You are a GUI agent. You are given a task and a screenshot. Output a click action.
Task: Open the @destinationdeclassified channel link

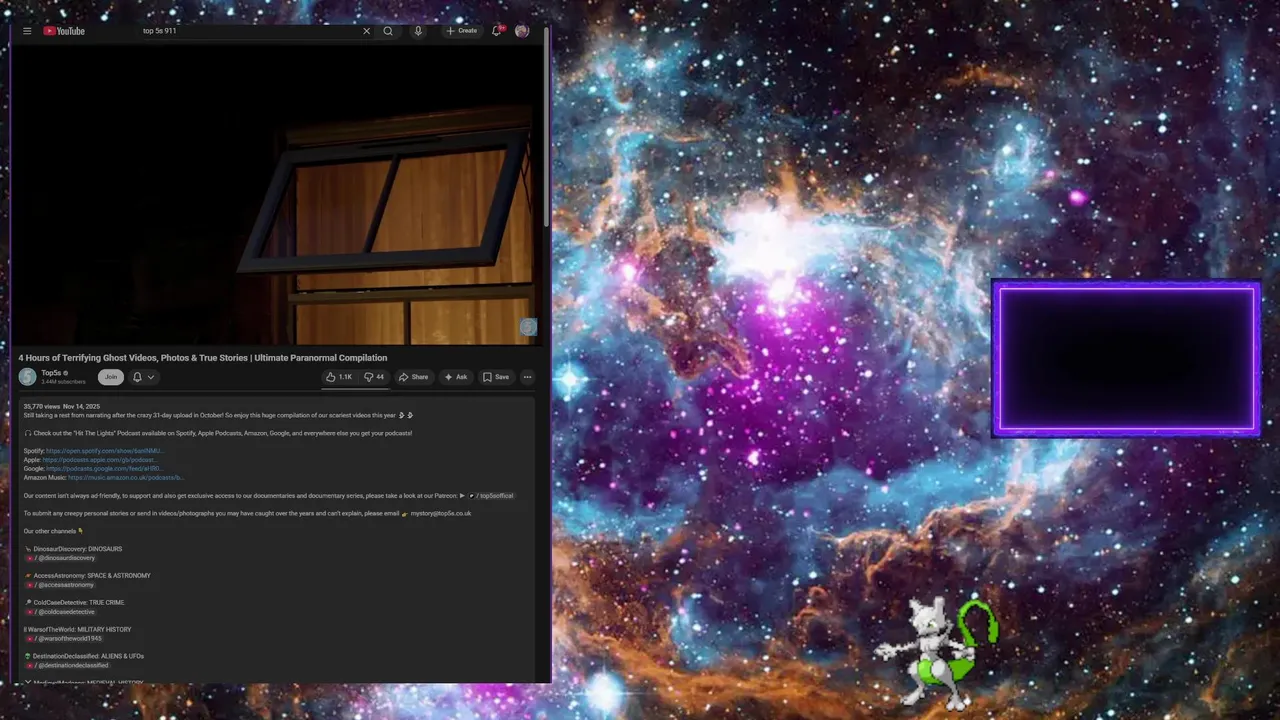[68, 665]
